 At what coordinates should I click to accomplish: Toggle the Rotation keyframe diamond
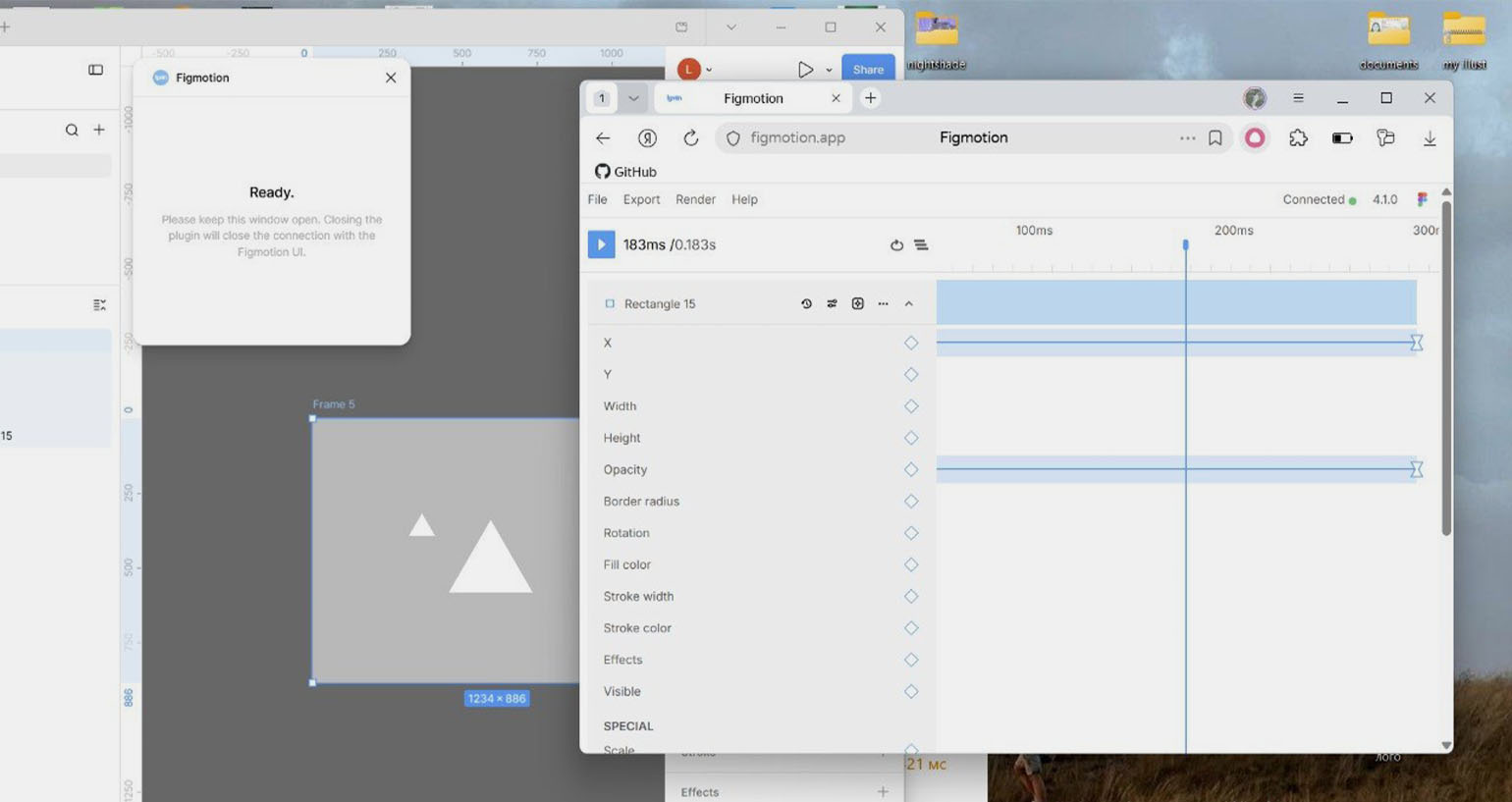click(911, 533)
